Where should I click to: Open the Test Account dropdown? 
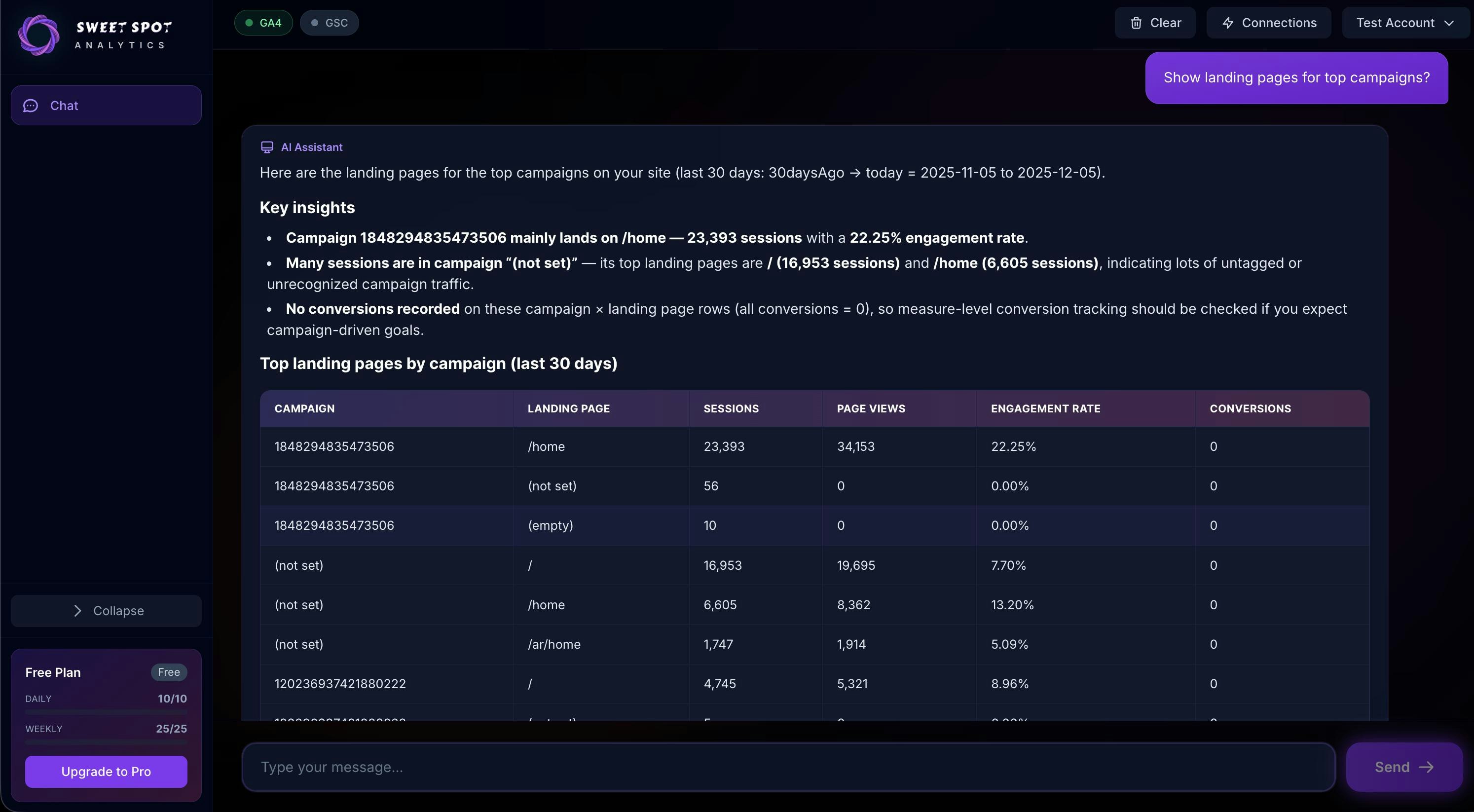pos(1405,23)
